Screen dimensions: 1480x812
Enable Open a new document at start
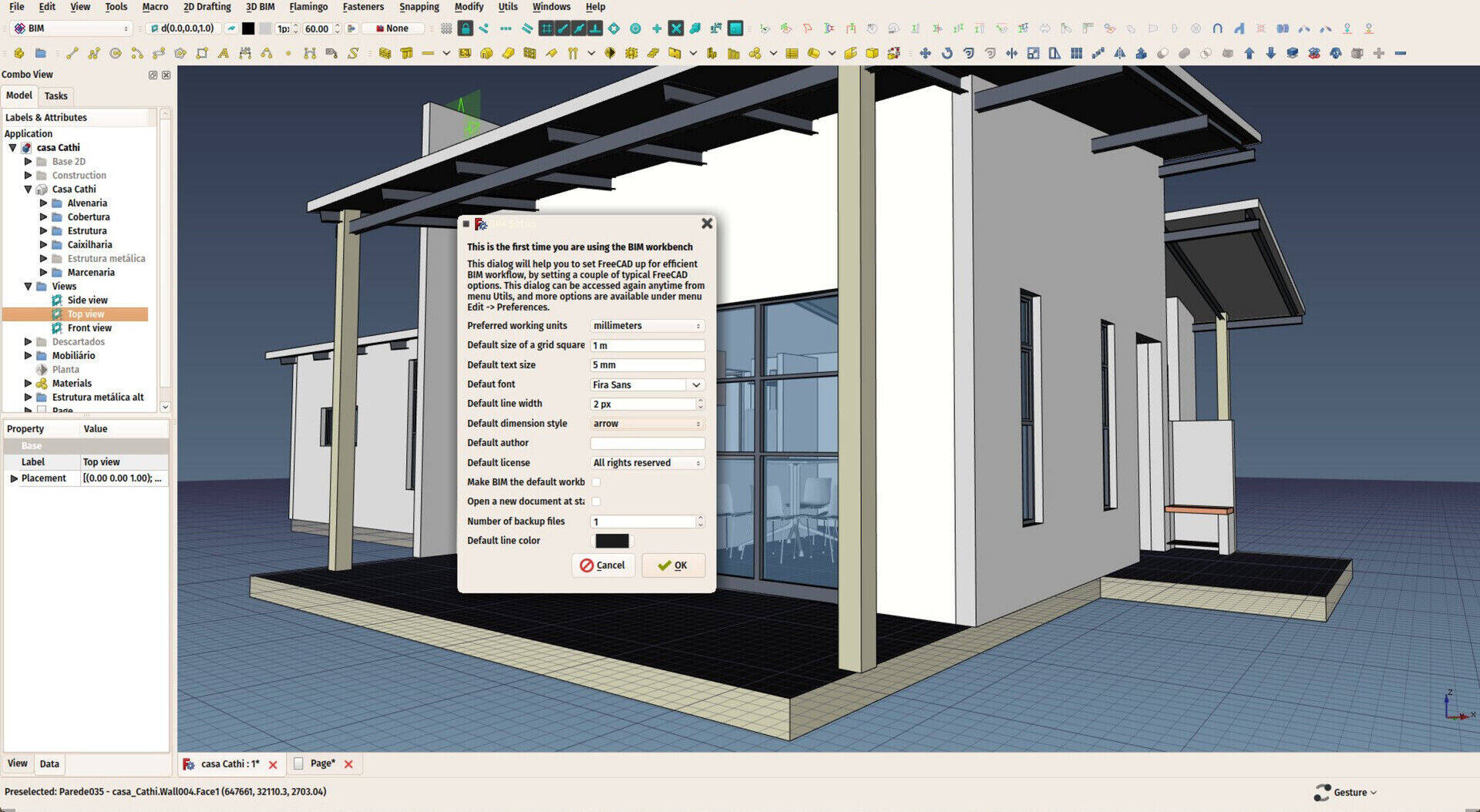596,502
